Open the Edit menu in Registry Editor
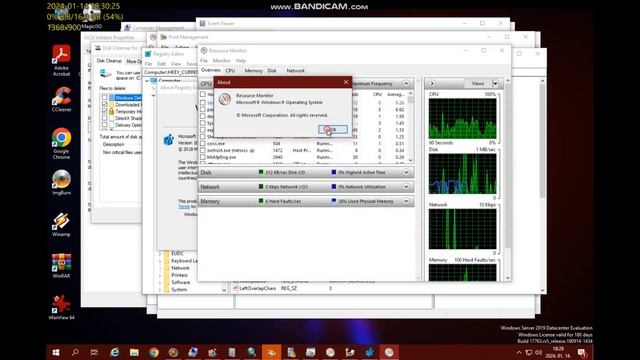Screen dimensions: 640x360 [x=162, y=64]
